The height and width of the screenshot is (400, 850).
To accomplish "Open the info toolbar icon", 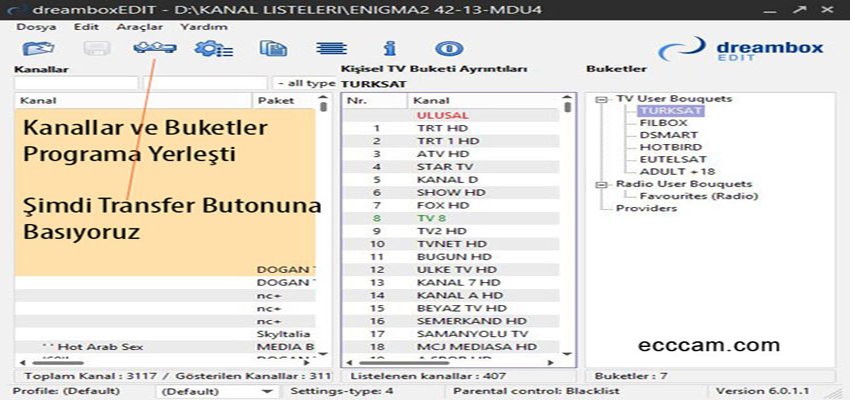I will (x=389, y=49).
